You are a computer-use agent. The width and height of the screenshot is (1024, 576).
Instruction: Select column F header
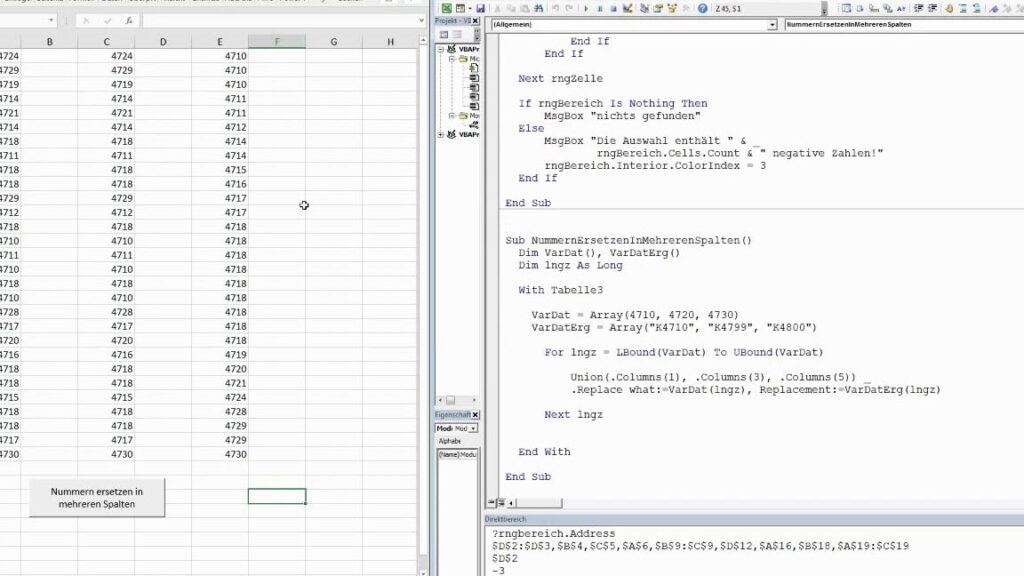click(277, 42)
